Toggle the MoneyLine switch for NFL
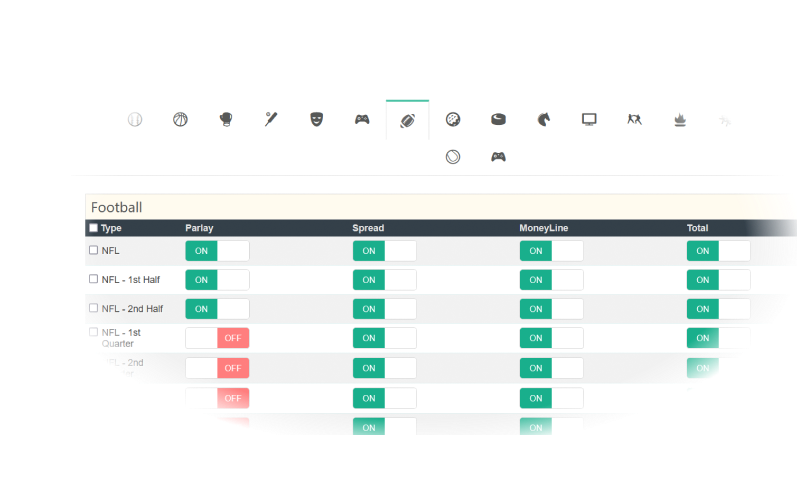The image size is (797, 484). 551,251
